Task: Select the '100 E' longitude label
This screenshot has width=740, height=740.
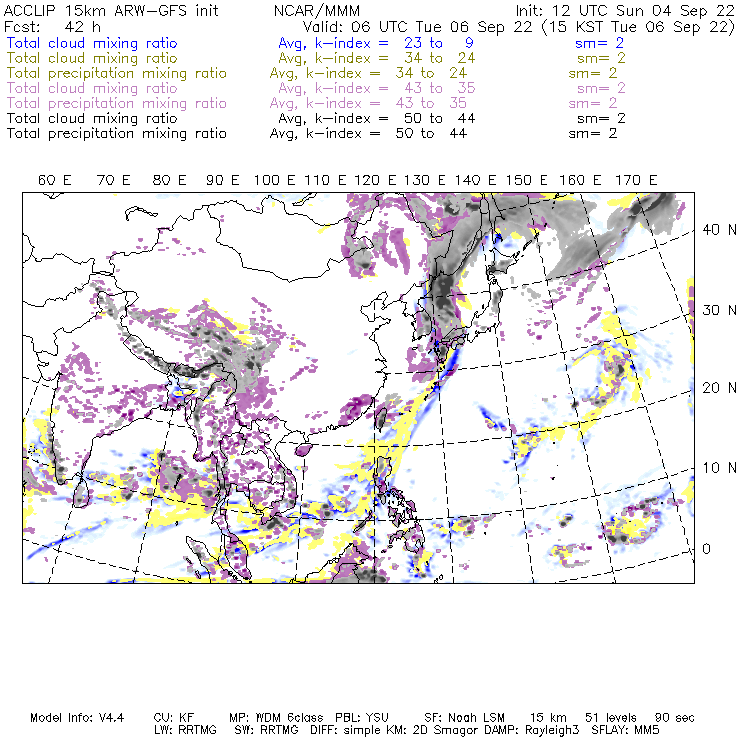Action: coord(275,180)
